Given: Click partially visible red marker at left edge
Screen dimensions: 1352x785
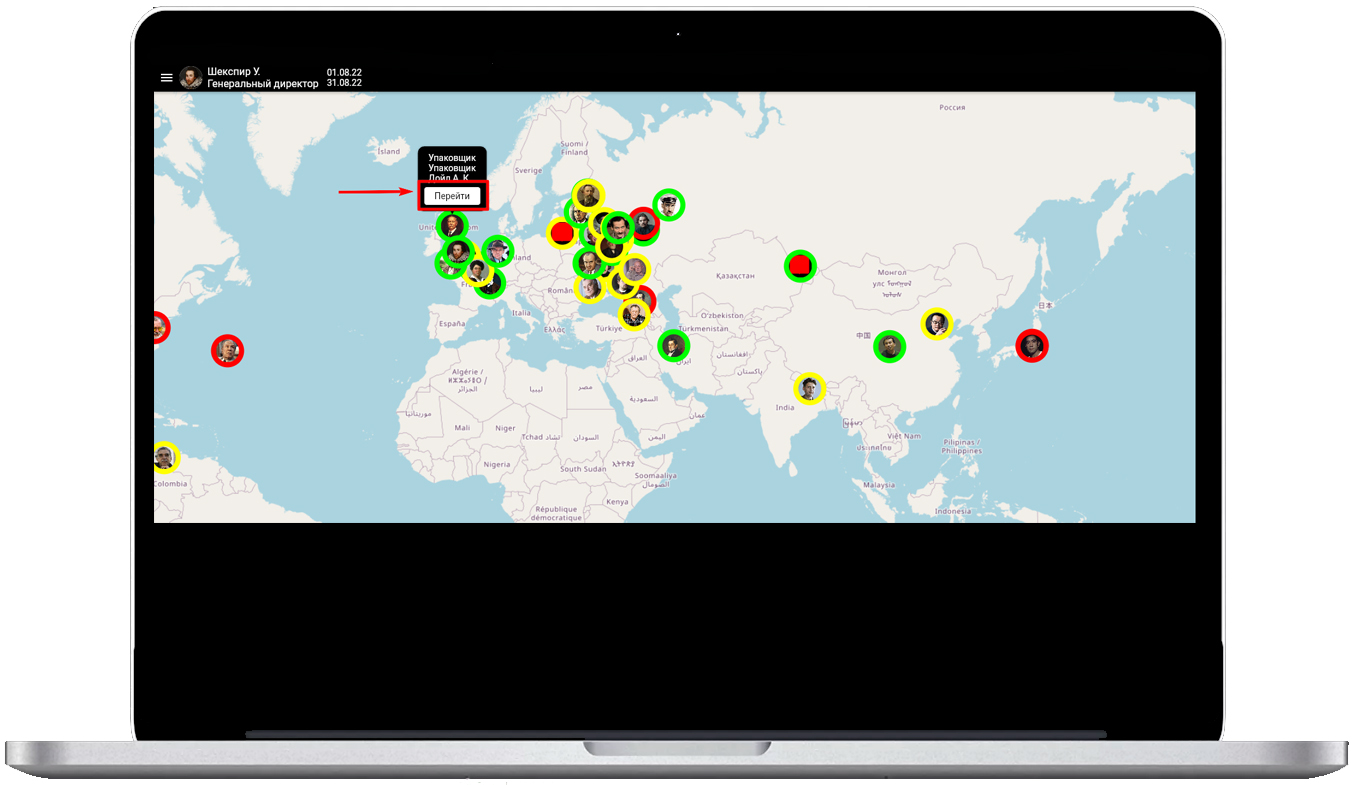Looking at the screenshot, I should coord(158,327).
